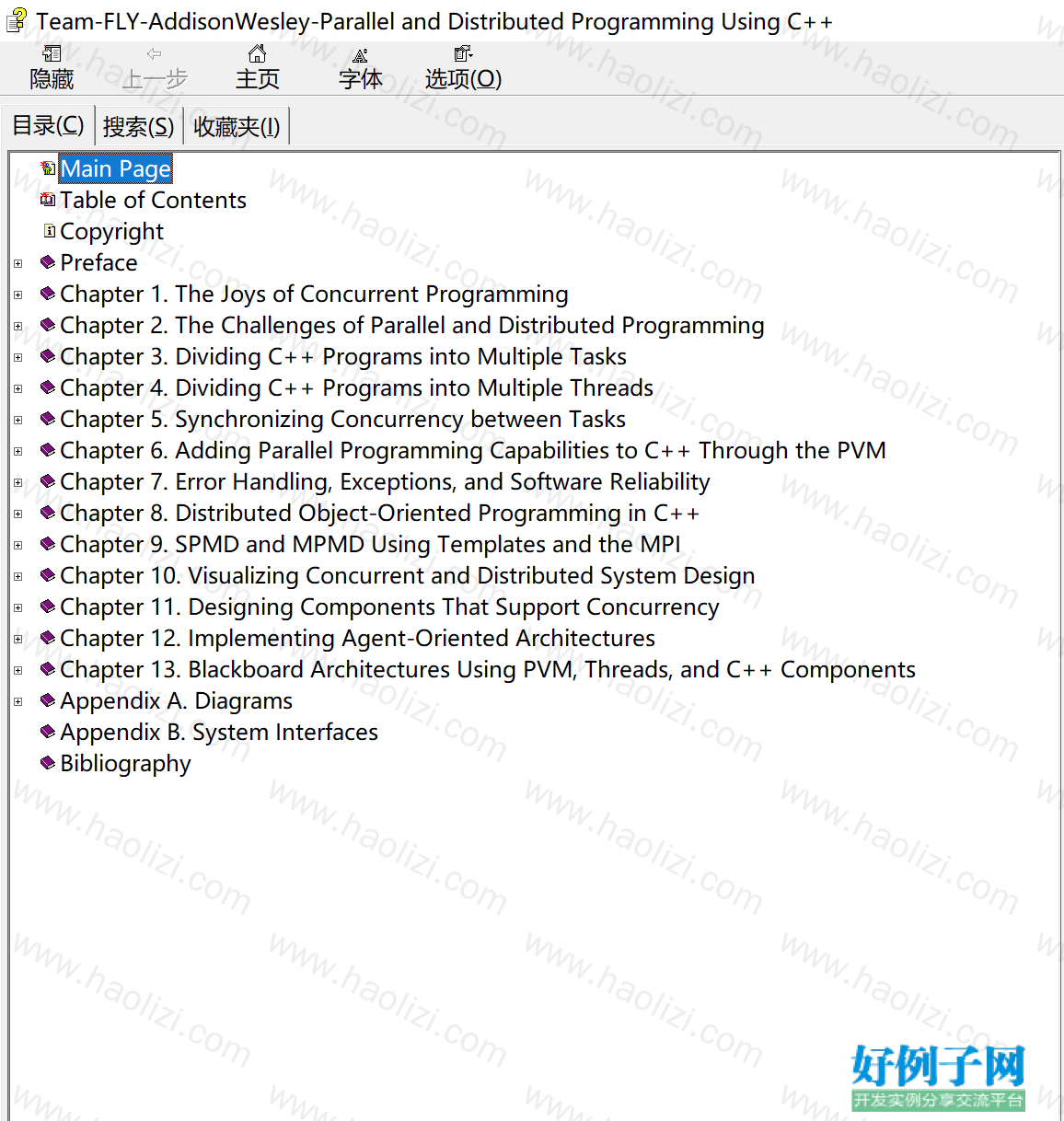The height and width of the screenshot is (1121, 1064).
Task: Expand Chapter 7 Error Handling node
Action: point(17,483)
